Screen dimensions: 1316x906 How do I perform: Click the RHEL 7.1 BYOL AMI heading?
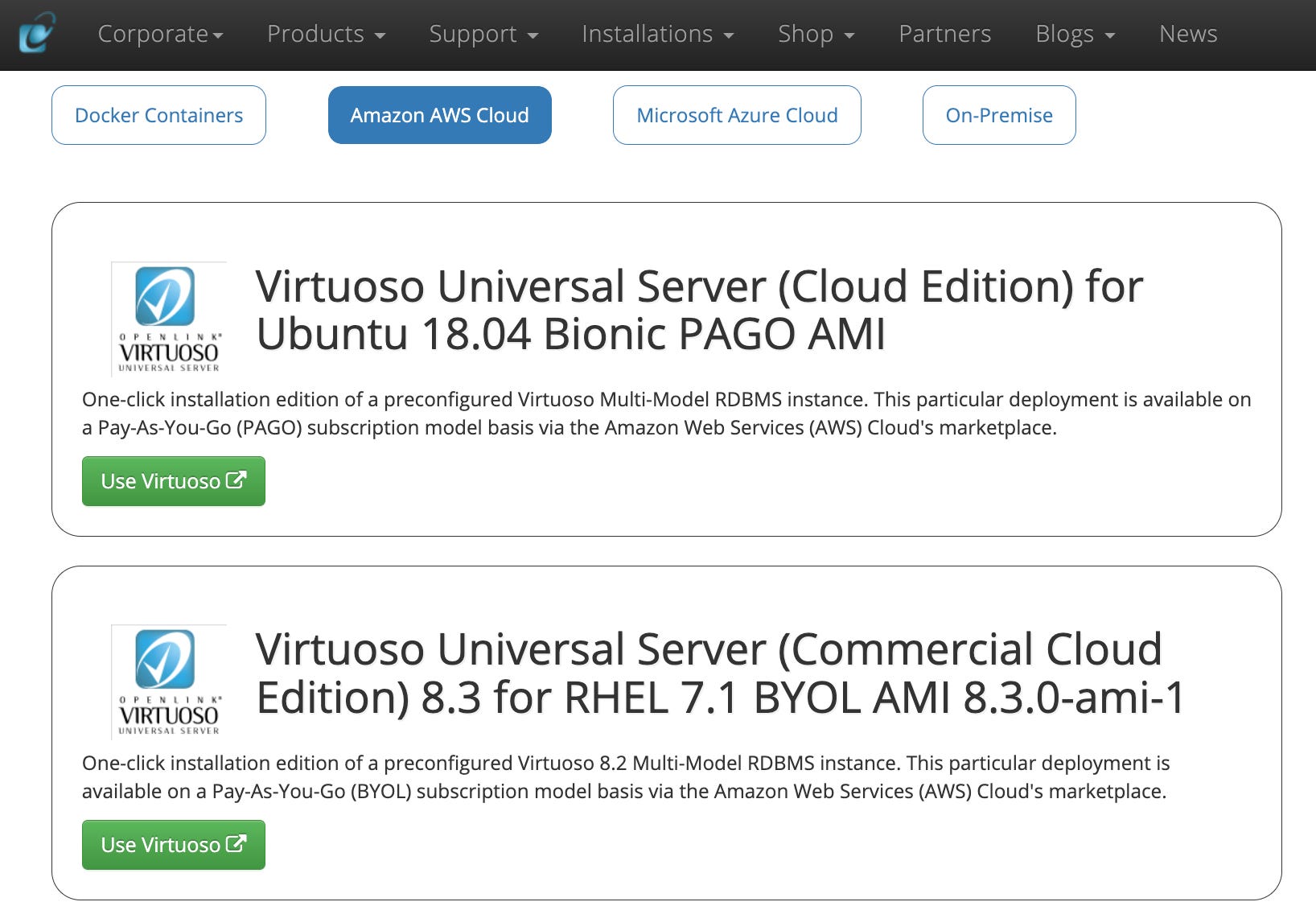(720, 673)
